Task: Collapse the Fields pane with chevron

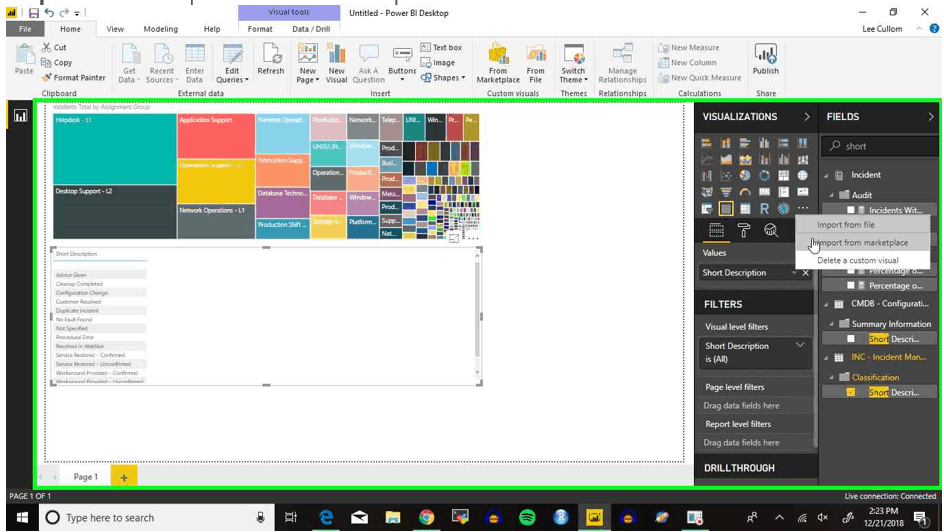Action: (x=931, y=117)
